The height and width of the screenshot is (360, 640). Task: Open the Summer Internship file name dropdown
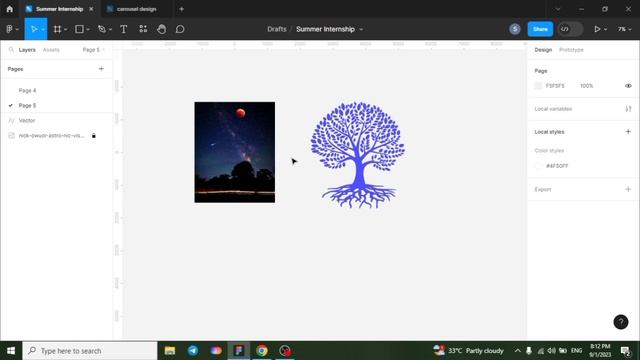[x=361, y=29]
